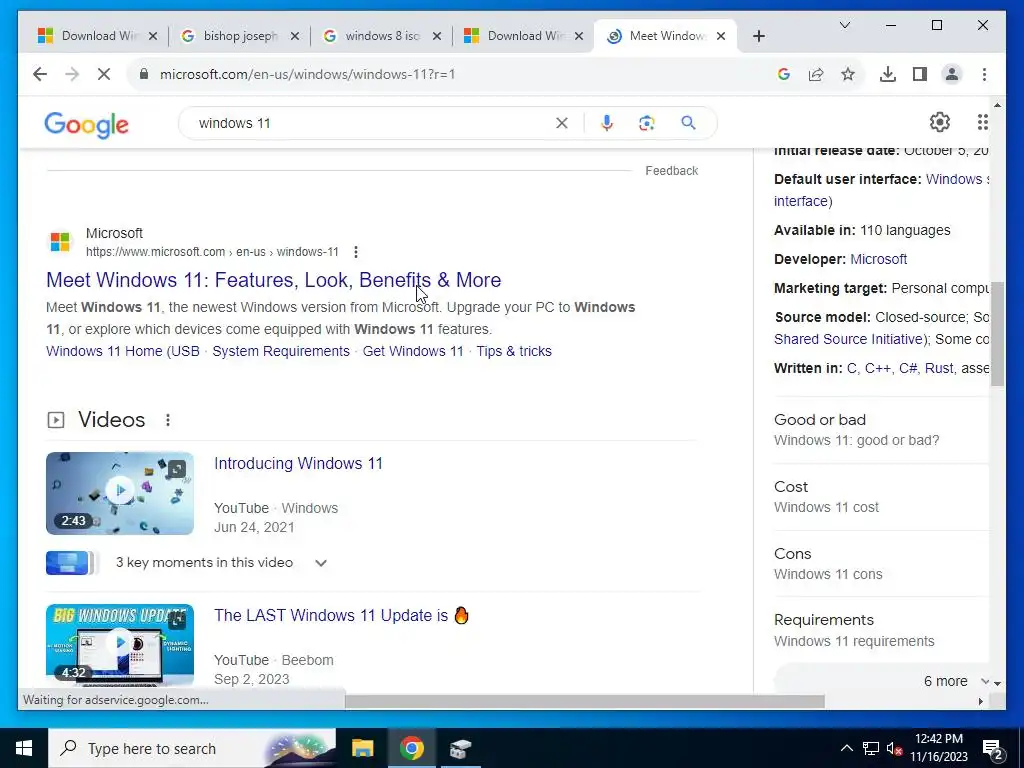Open the Chrome three-dot menu
Image resolution: width=1024 pixels, height=768 pixels.
984,74
